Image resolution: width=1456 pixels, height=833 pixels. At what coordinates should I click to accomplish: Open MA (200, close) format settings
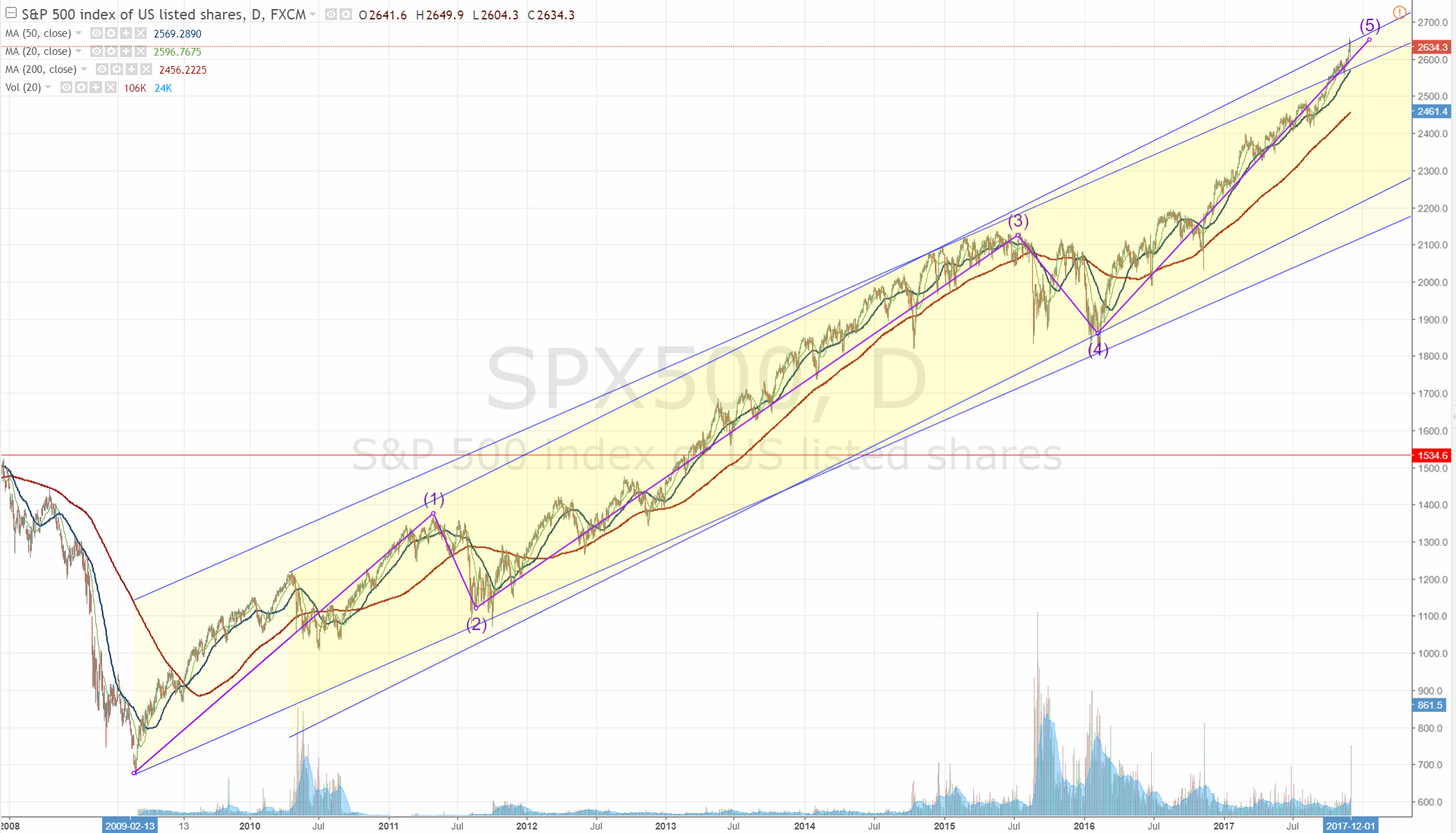coord(117,69)
